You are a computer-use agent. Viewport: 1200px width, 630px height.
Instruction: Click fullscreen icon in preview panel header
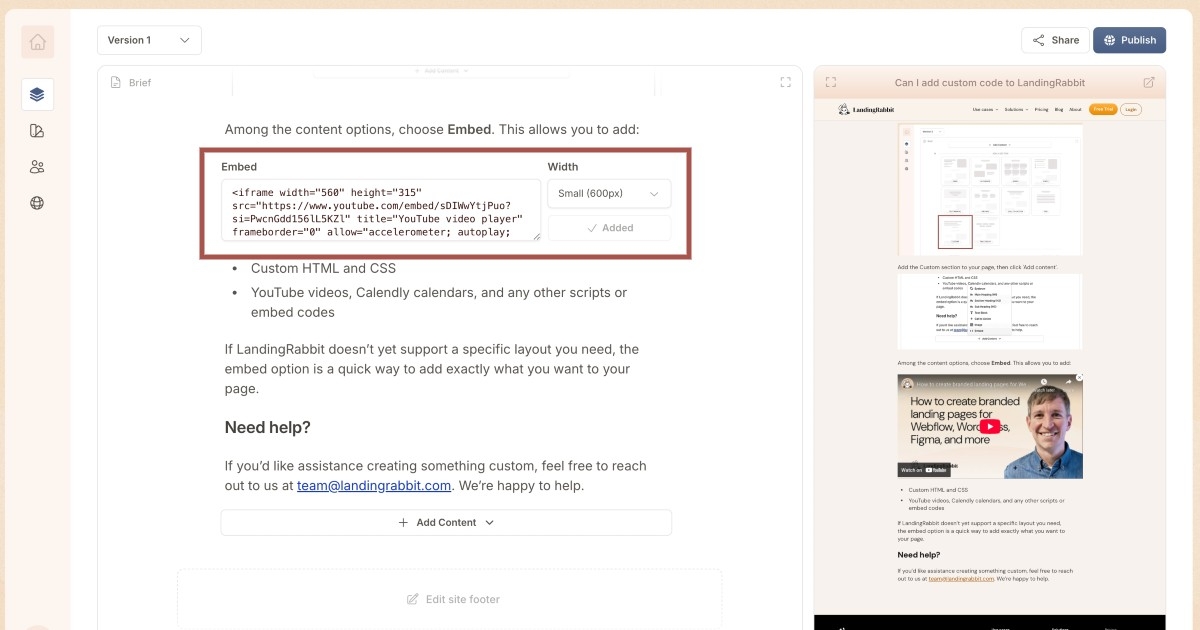click(831, 83)
